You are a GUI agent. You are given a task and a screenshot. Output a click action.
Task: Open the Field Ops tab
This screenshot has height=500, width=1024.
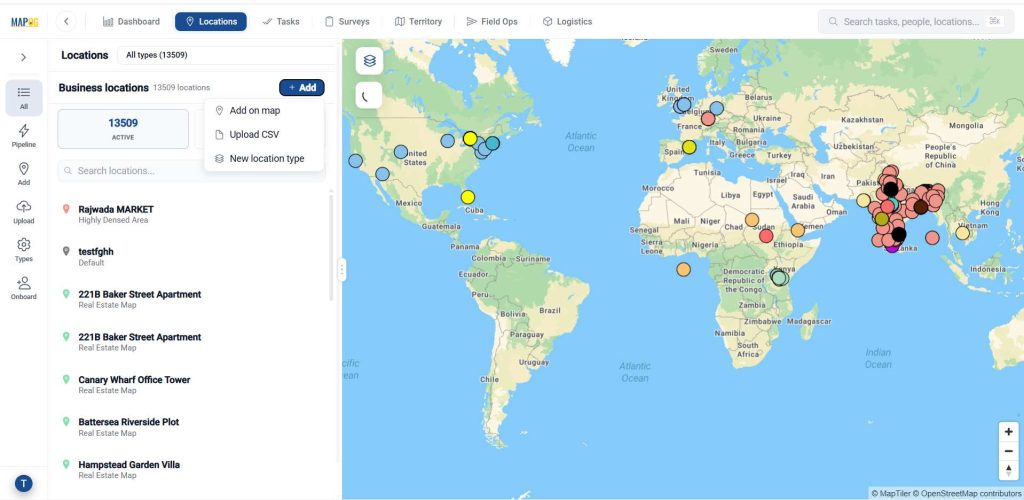[x=492, y=22]
